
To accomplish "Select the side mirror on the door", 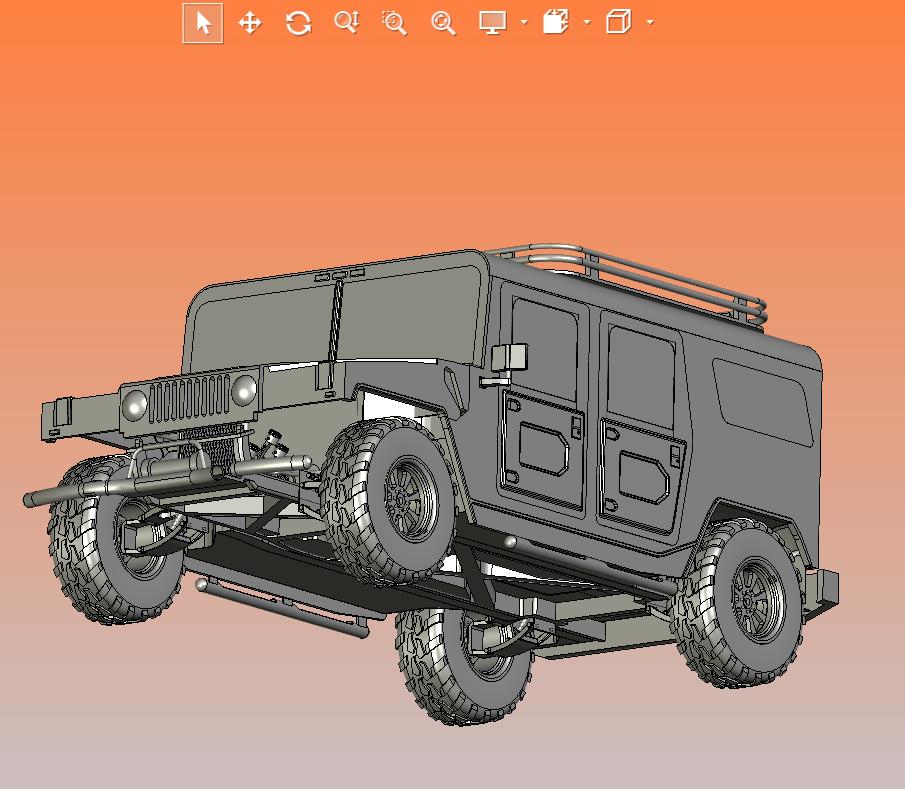I will click(x=510, y=358).
